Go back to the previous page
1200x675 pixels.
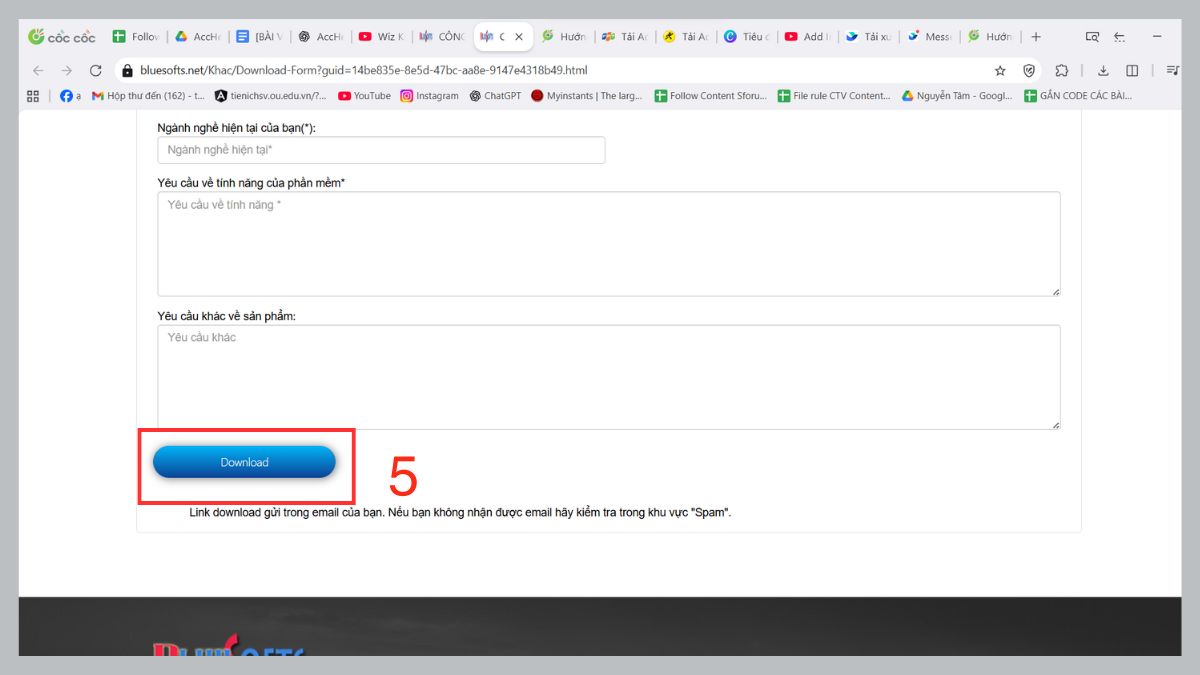[38, 71]
